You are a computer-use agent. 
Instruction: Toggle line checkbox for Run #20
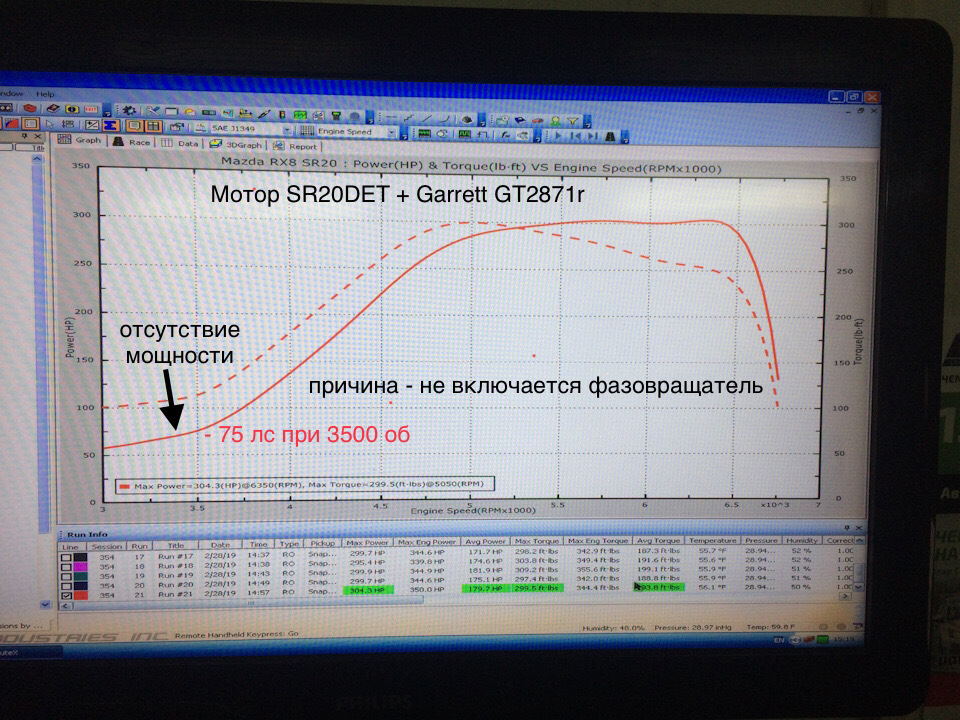click(66, 585)
